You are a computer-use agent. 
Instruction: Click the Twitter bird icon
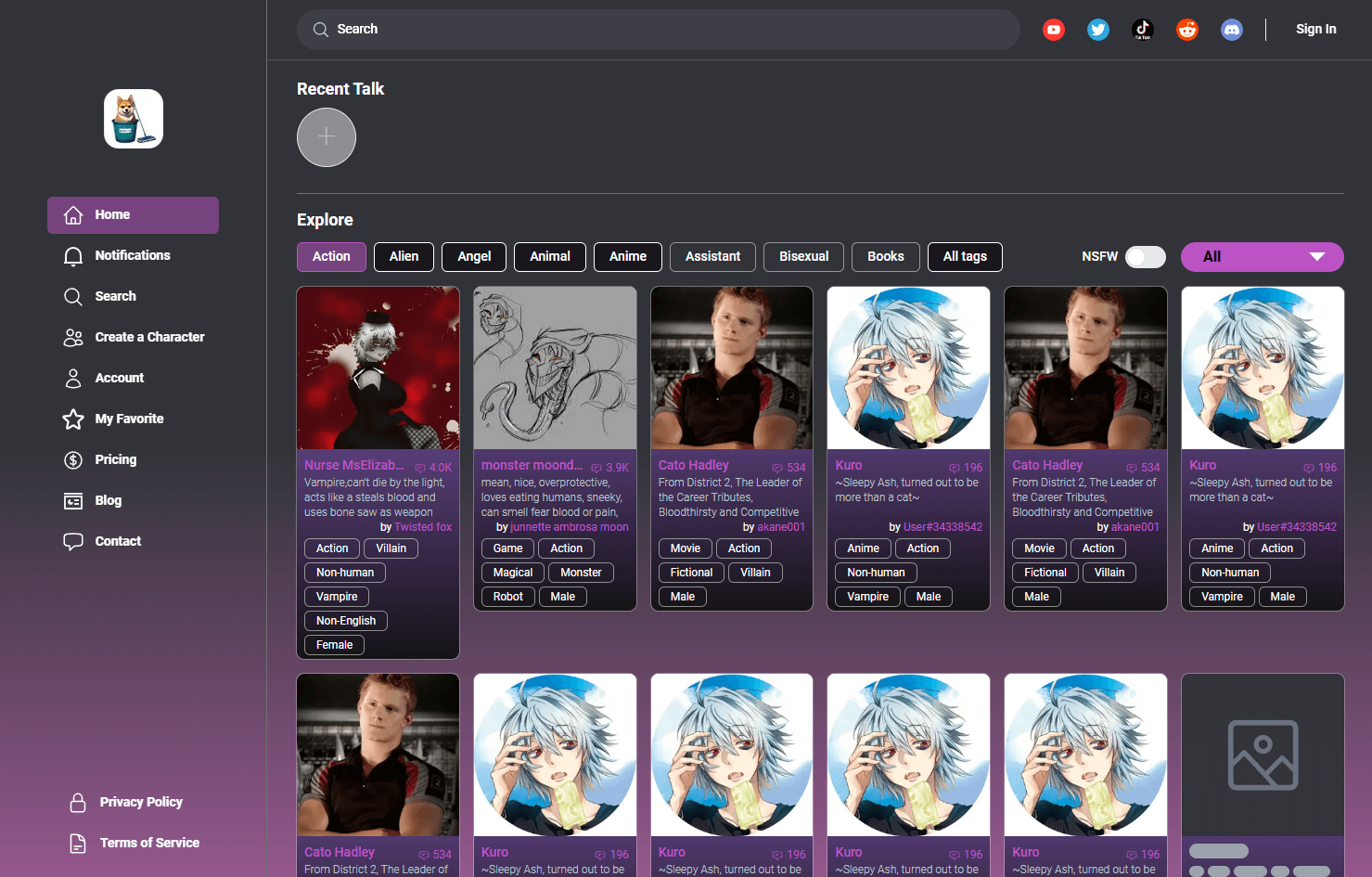(1097, 30)
